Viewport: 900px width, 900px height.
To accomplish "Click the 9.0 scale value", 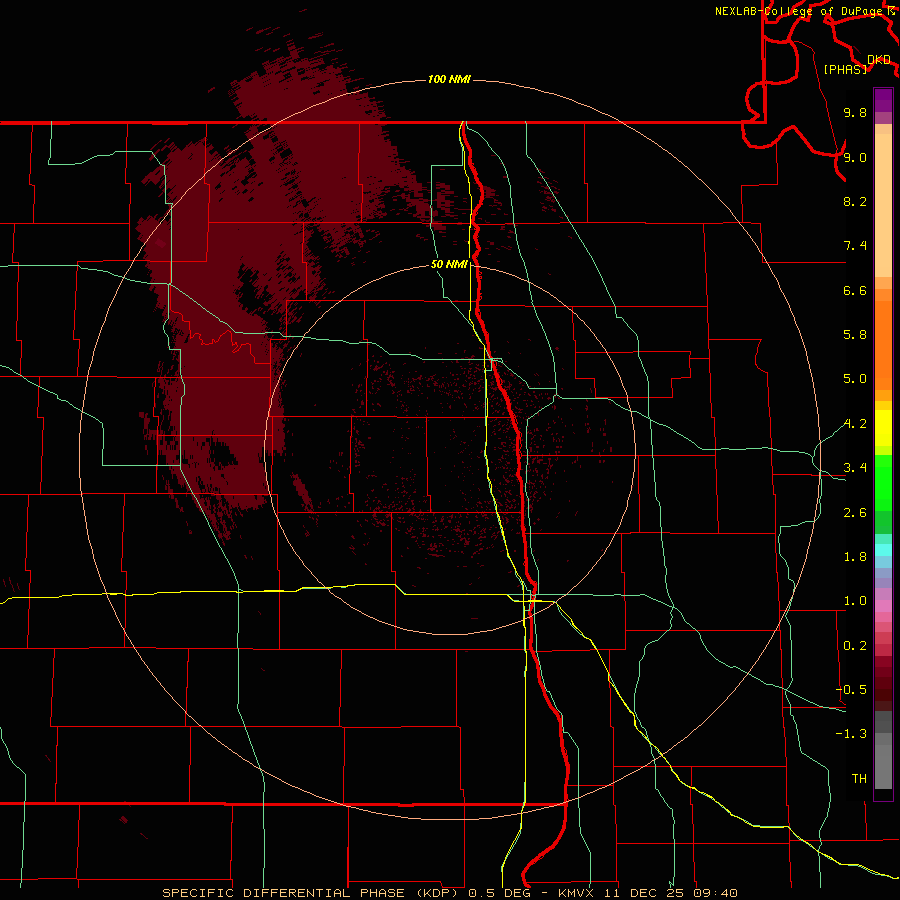I will (855, 157).
